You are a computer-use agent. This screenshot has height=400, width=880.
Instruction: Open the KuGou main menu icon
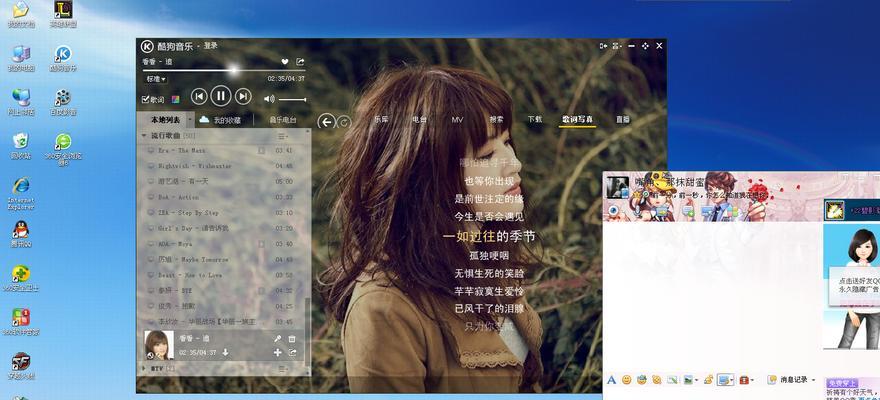tap(617, 46)
